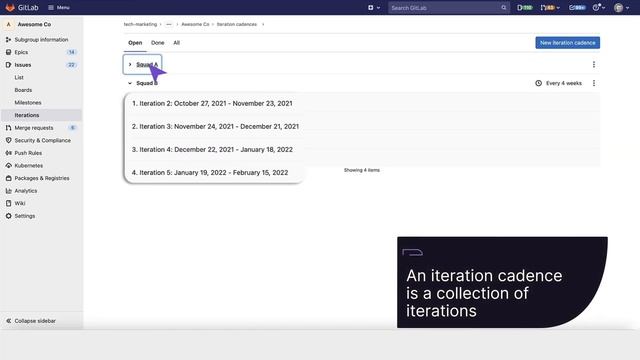
Task: Open the Awesome Co group in the sidebar
Action: pyautogui.click(x=34, y=24)
